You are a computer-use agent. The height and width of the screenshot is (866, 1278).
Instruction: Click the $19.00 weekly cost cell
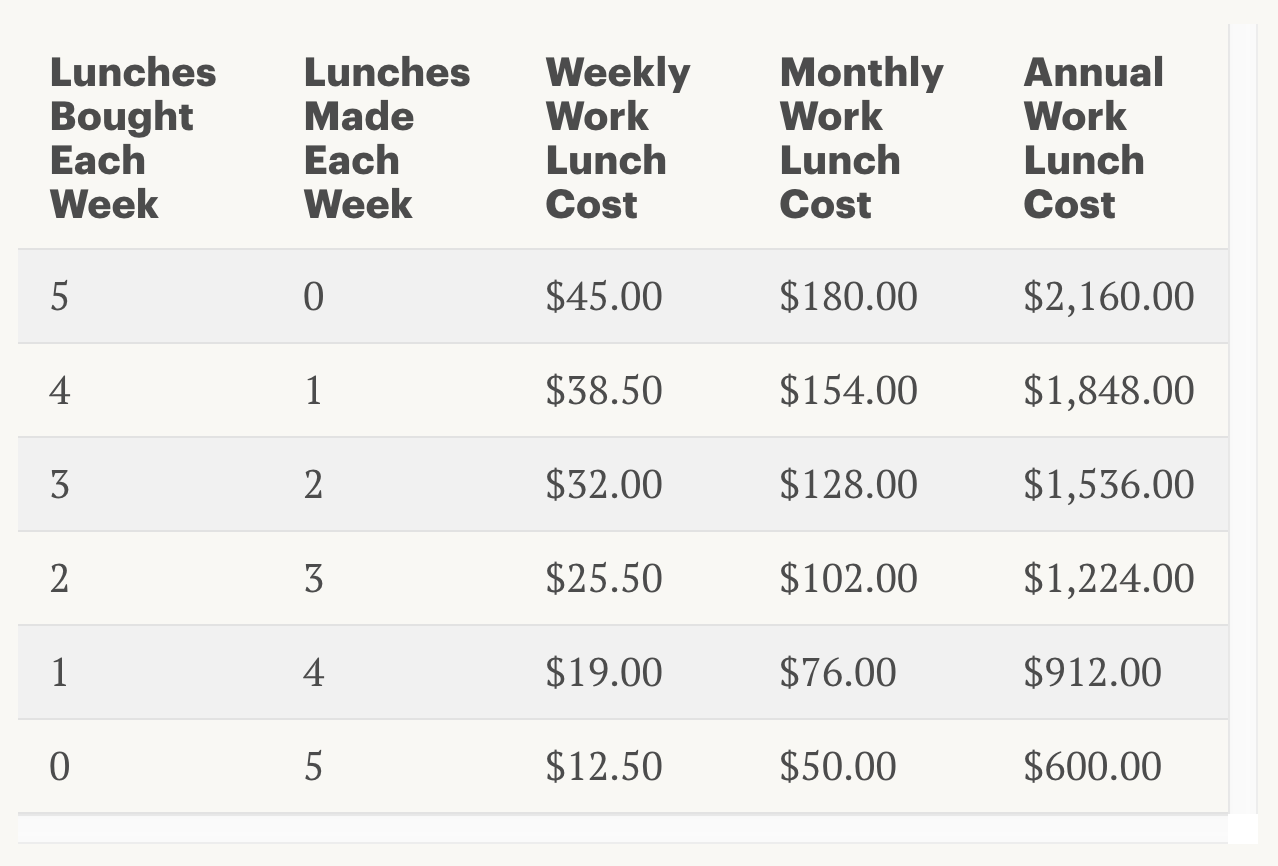pyautogui.click(x=603, y=672)
